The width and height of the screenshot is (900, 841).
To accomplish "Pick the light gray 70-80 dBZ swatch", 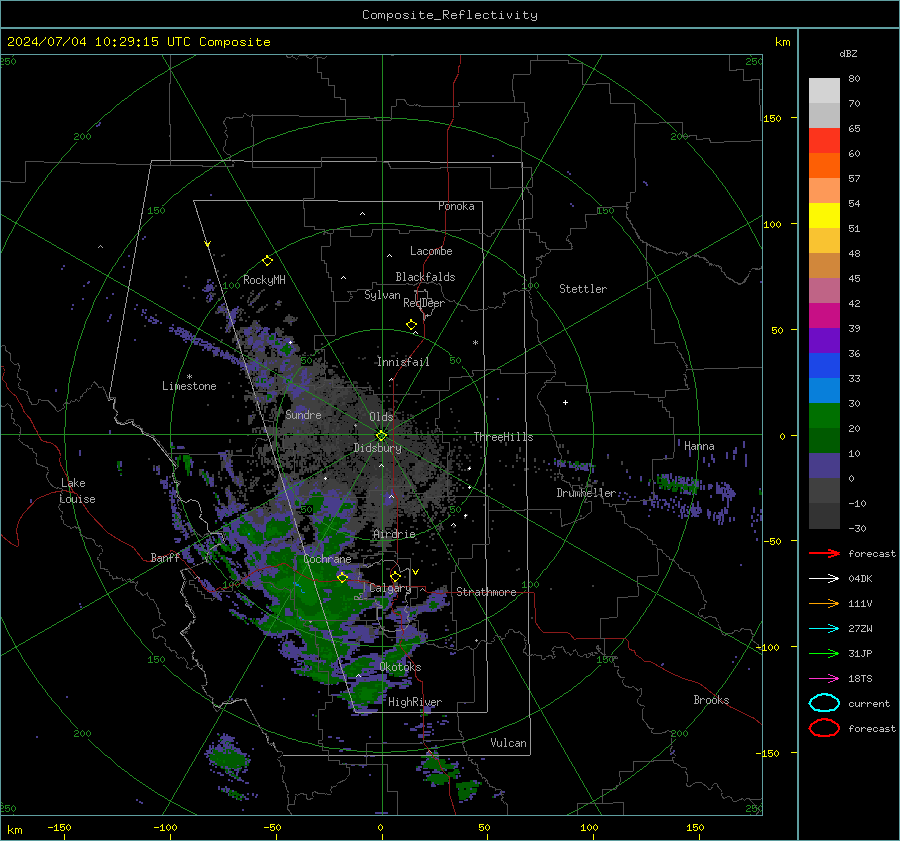I will [x=824, y=91].
